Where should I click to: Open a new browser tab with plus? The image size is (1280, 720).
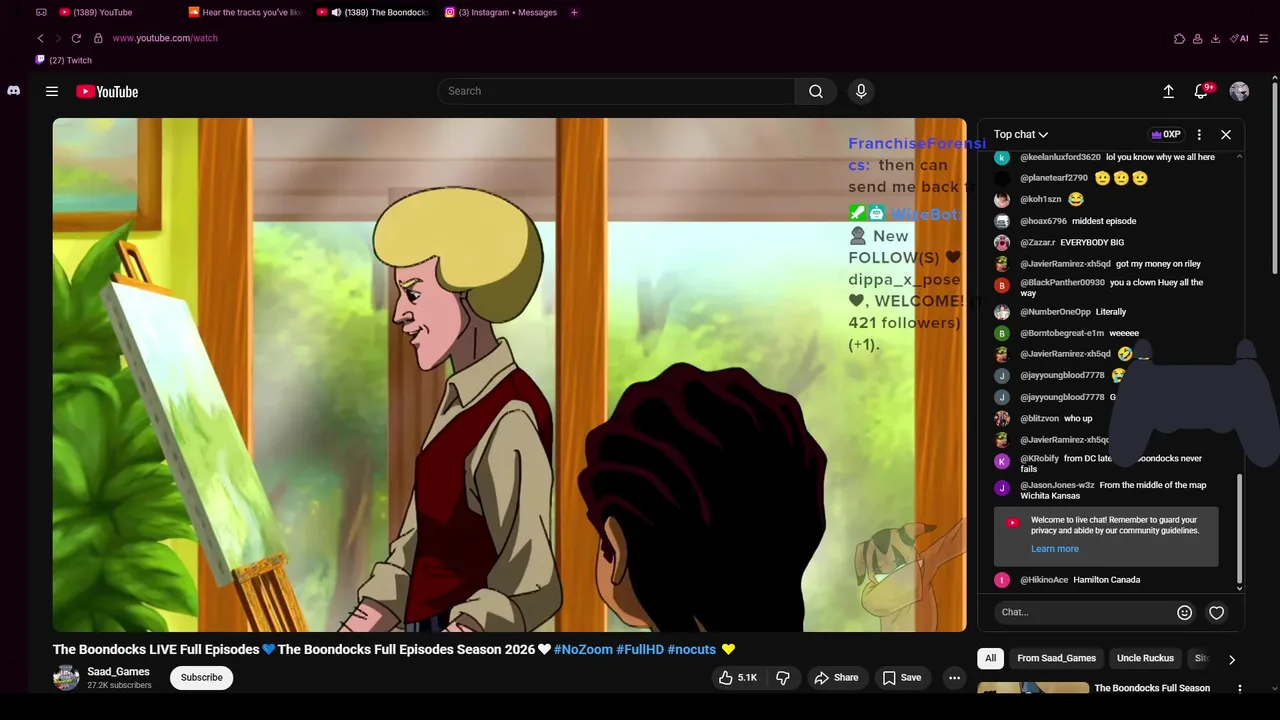[x=574, y=12]
